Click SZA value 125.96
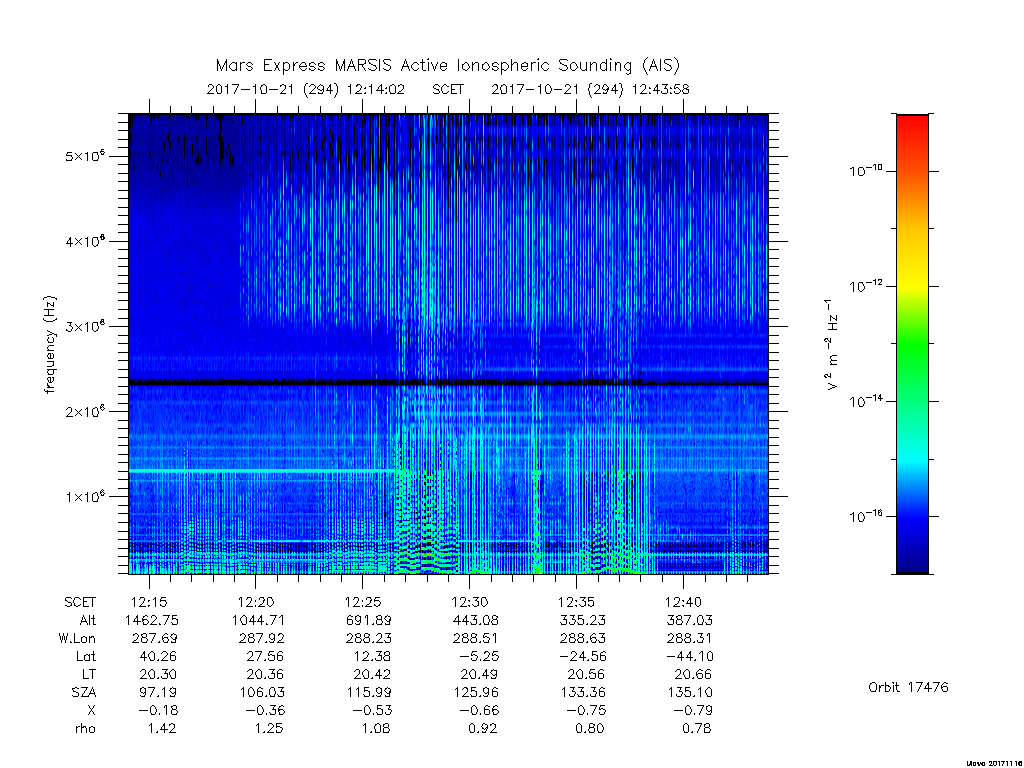This screenshot has width=1024, height=768. (475, 692)
